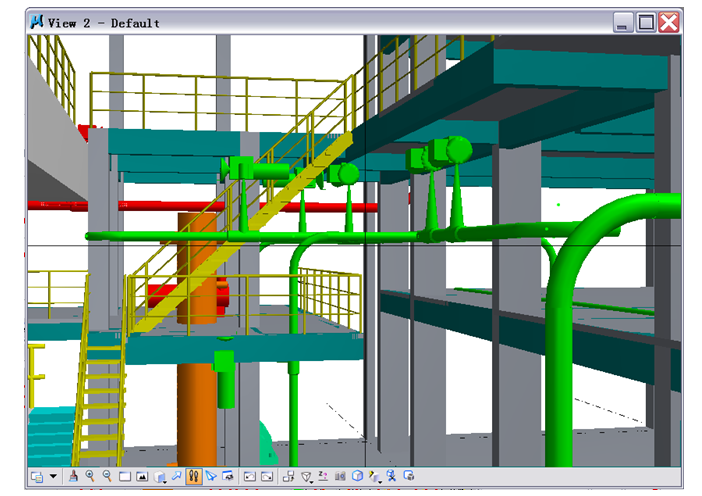Viewport: 702px width, 496px height.
Task: Select the Pan View arrow tool
Action: tap(177, 477)
